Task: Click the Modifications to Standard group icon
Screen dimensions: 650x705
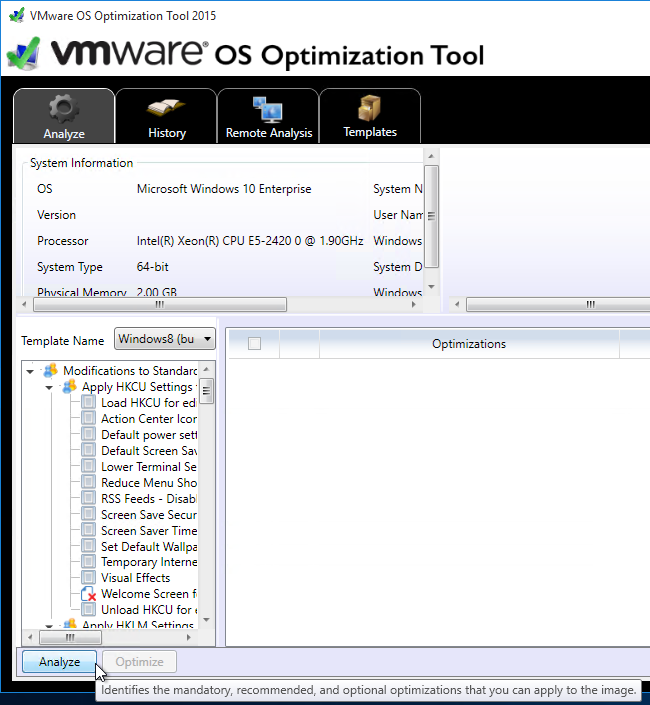Action: 50,370
